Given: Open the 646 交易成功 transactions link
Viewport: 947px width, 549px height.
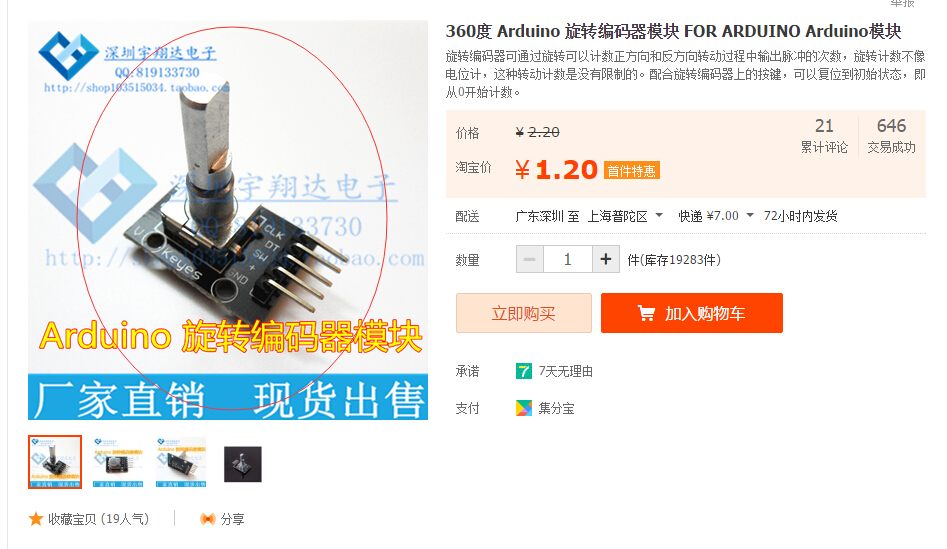Looking at the screenshot, I should click(891, 135).
